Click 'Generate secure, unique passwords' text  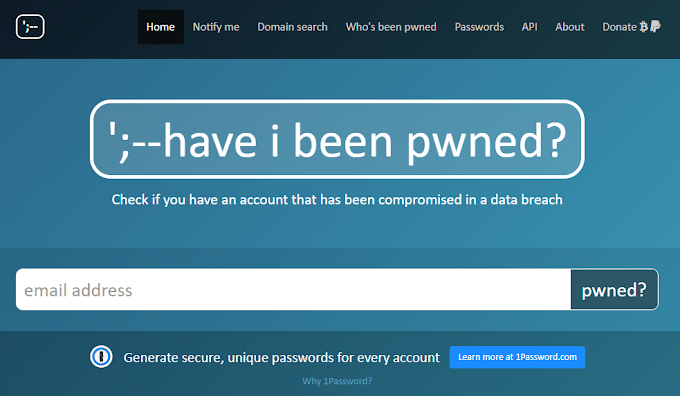[x=281, y=357]
